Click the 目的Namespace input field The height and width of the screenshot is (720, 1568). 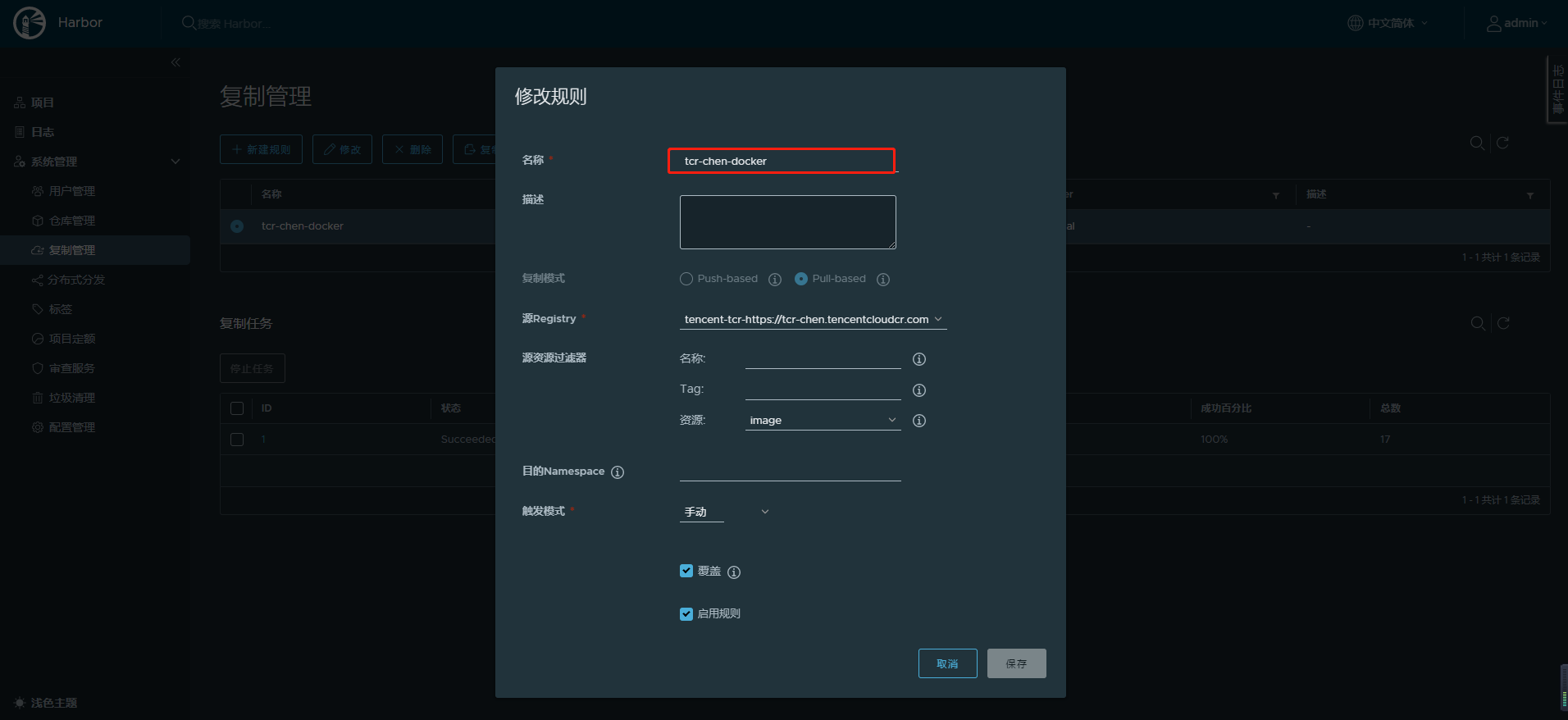(x=790, y=471)
